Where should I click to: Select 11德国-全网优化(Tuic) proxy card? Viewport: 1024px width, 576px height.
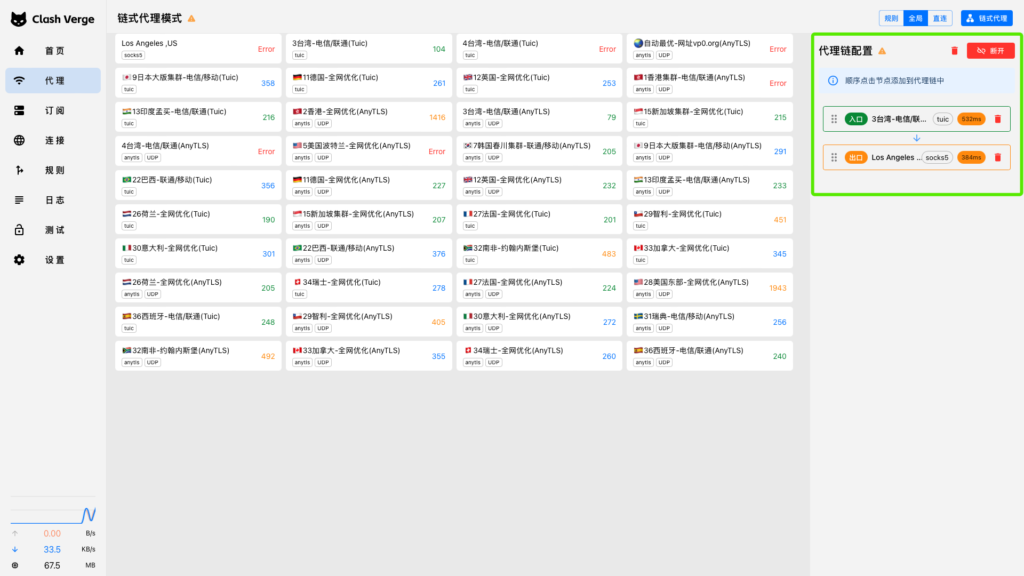coord(368,83)
